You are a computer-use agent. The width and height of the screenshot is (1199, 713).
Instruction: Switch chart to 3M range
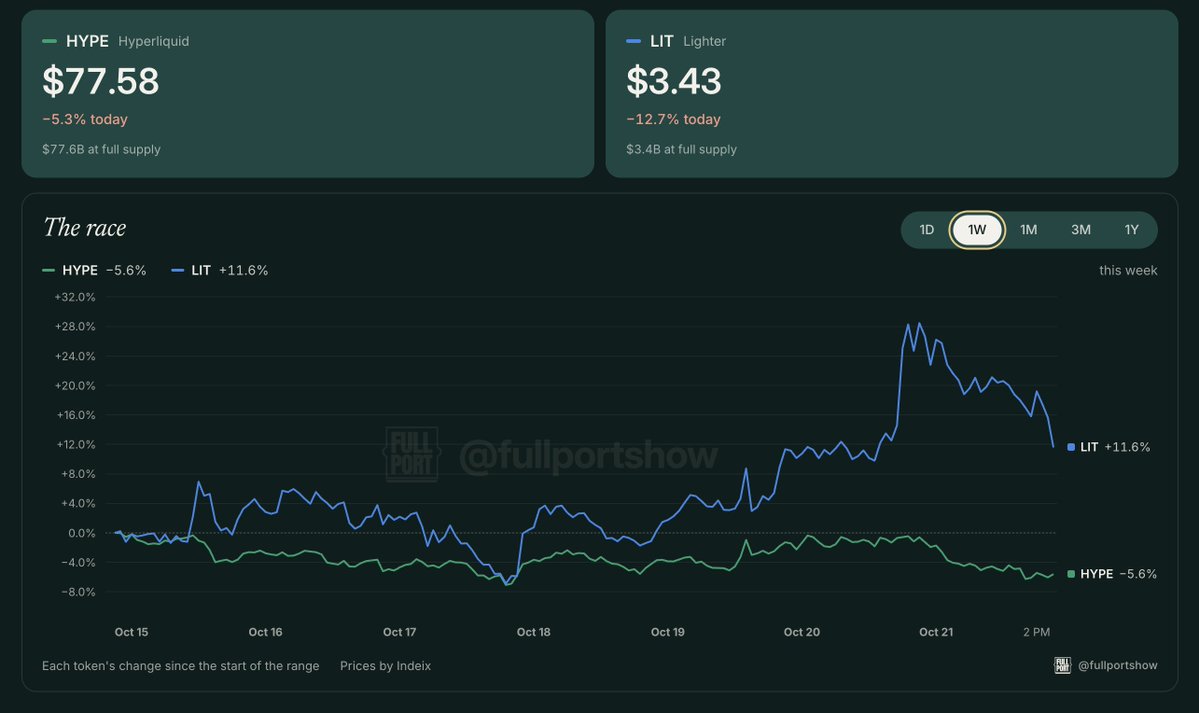[1080, 230]
